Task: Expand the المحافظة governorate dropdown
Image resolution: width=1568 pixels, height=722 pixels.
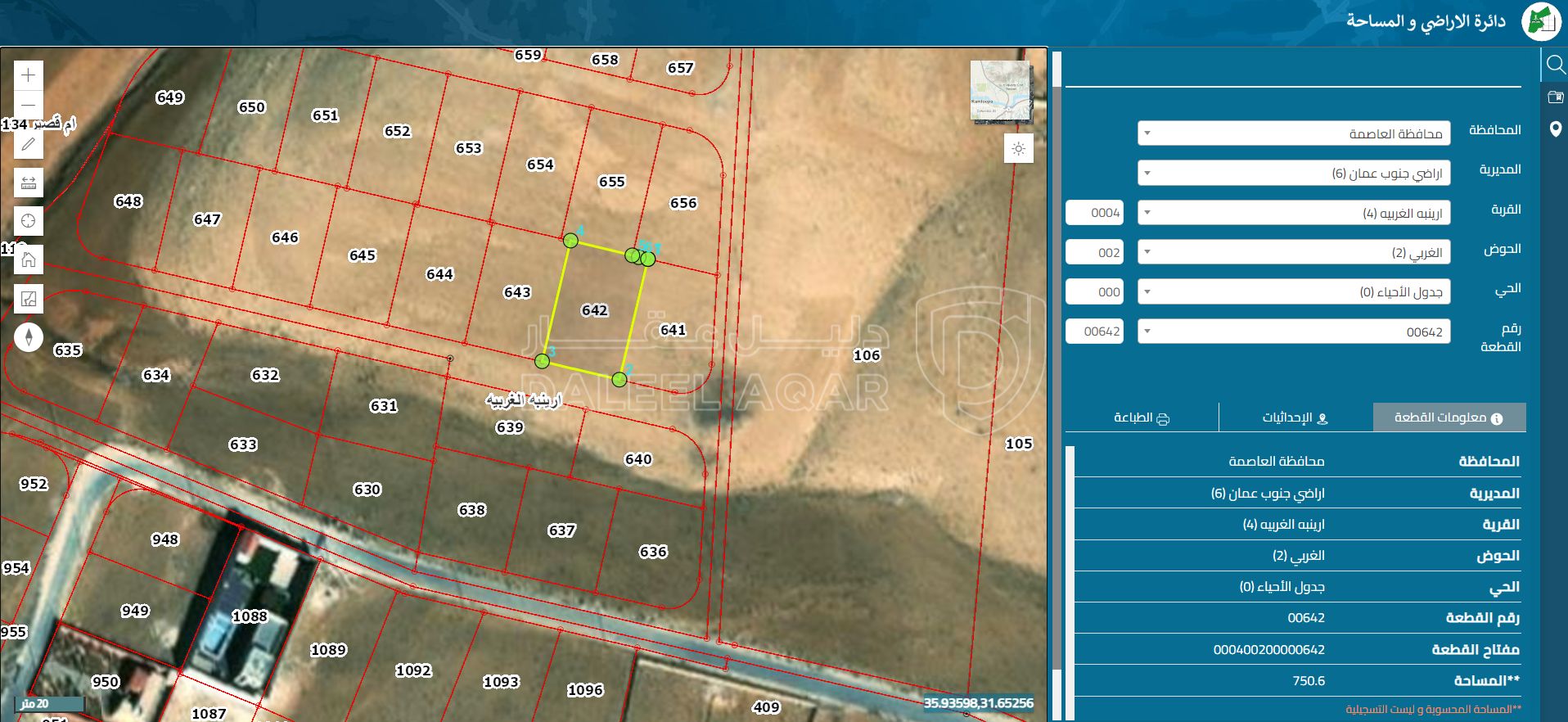Action: click(x=1294, y=133)
